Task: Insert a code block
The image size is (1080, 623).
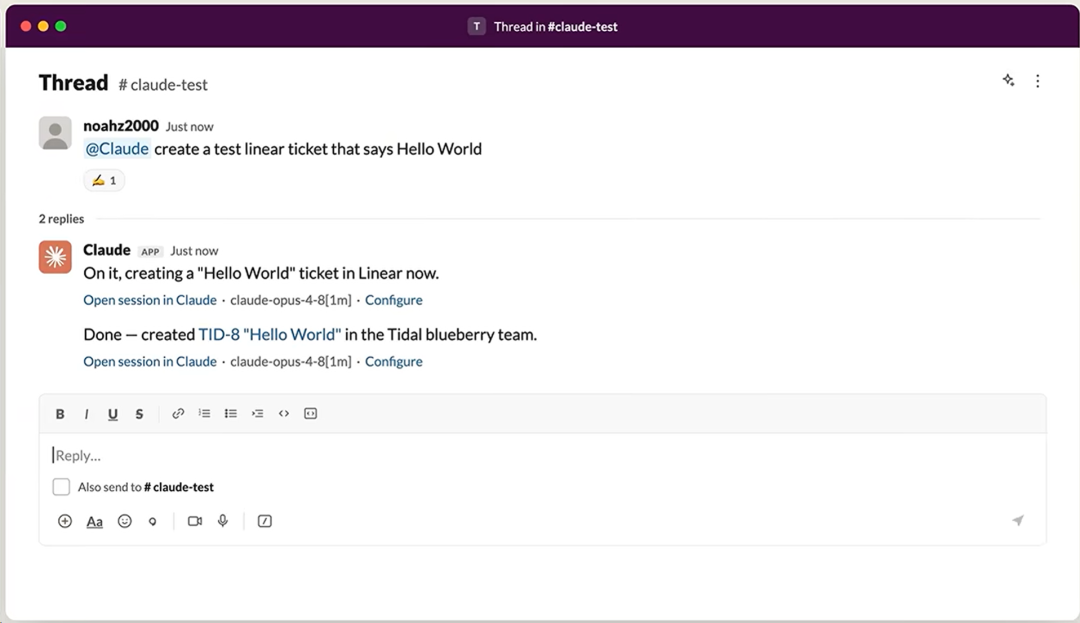Action: [x=311, y=413]
